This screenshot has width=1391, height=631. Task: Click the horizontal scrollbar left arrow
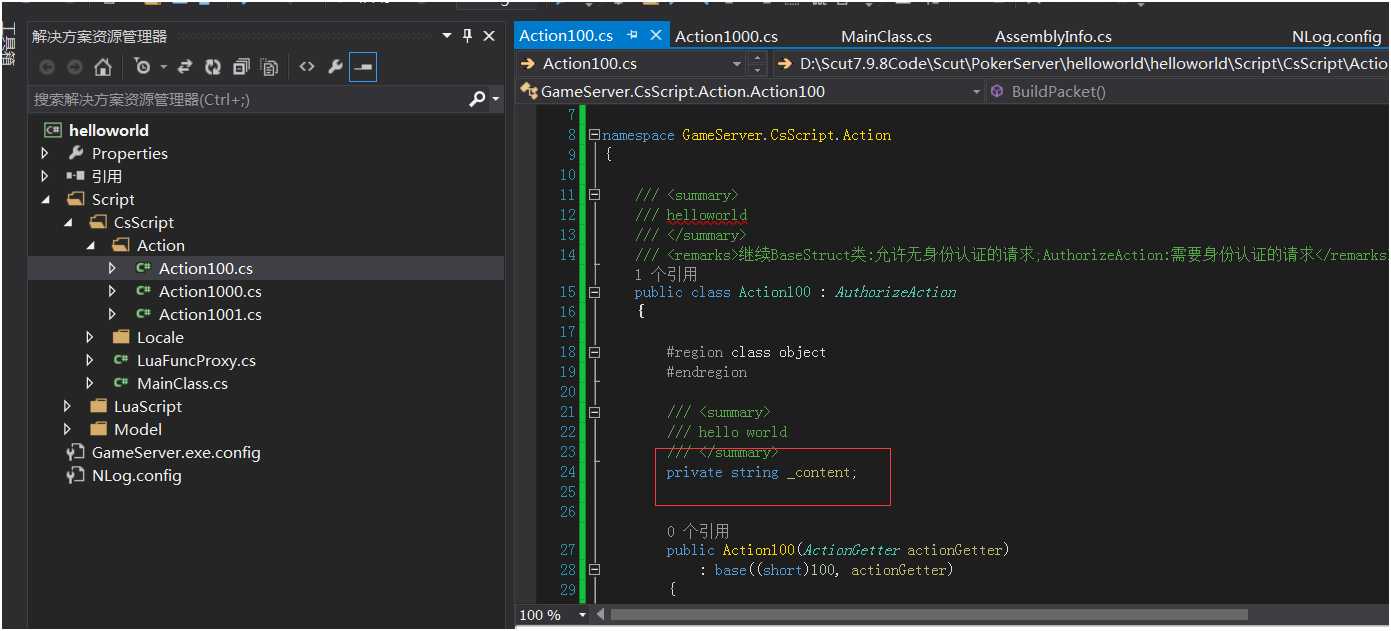pyautogui.click(x=600, y=614)
